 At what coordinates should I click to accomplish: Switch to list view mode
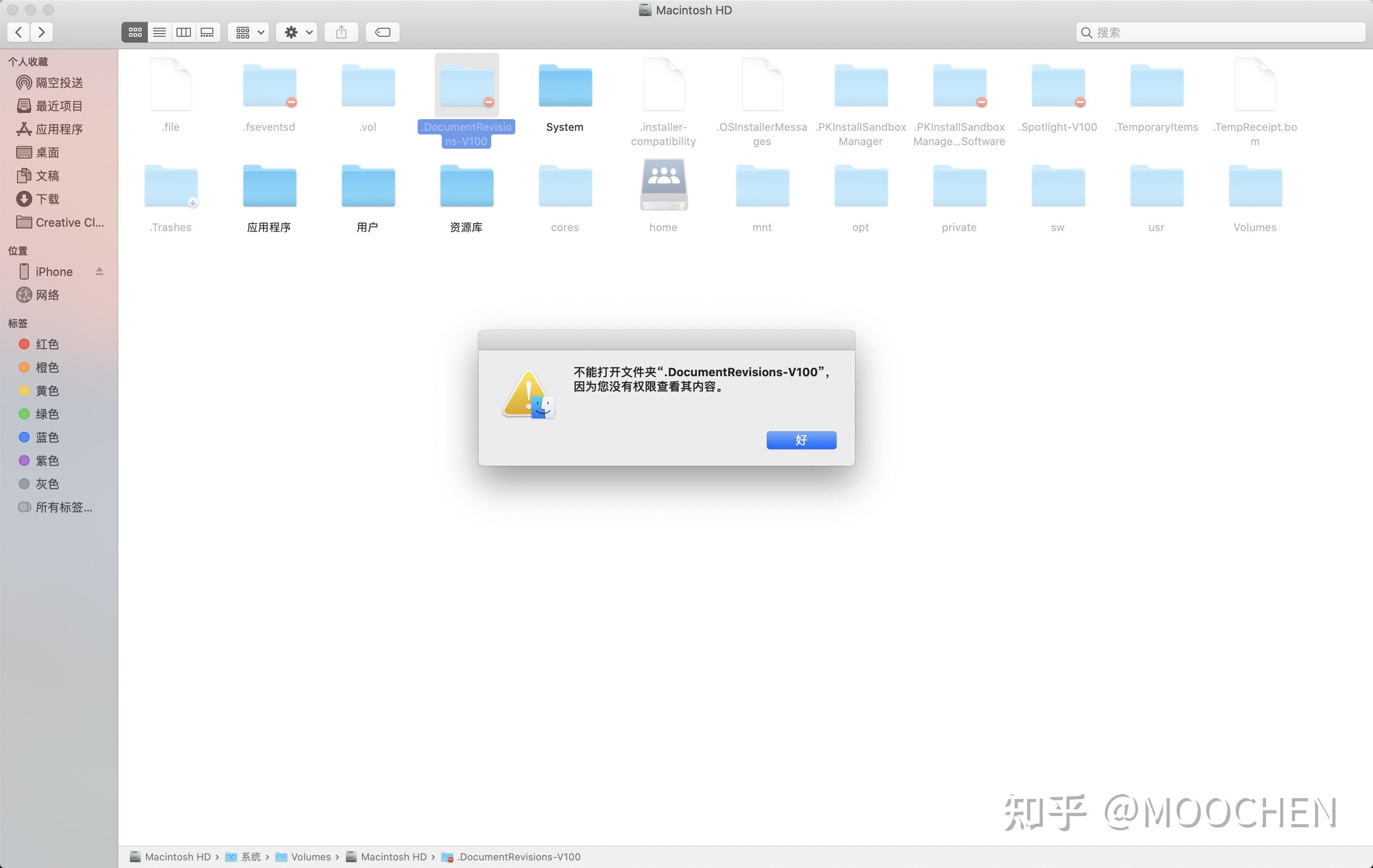160,33
